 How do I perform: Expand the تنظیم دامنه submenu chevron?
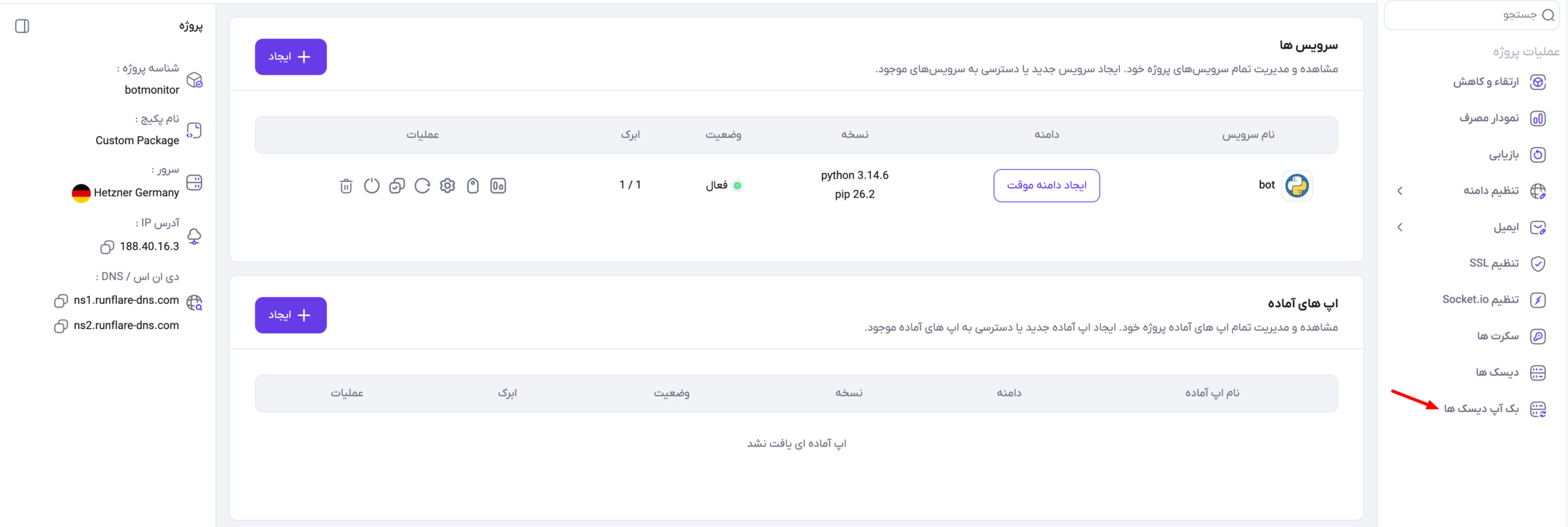[1400, 191]
